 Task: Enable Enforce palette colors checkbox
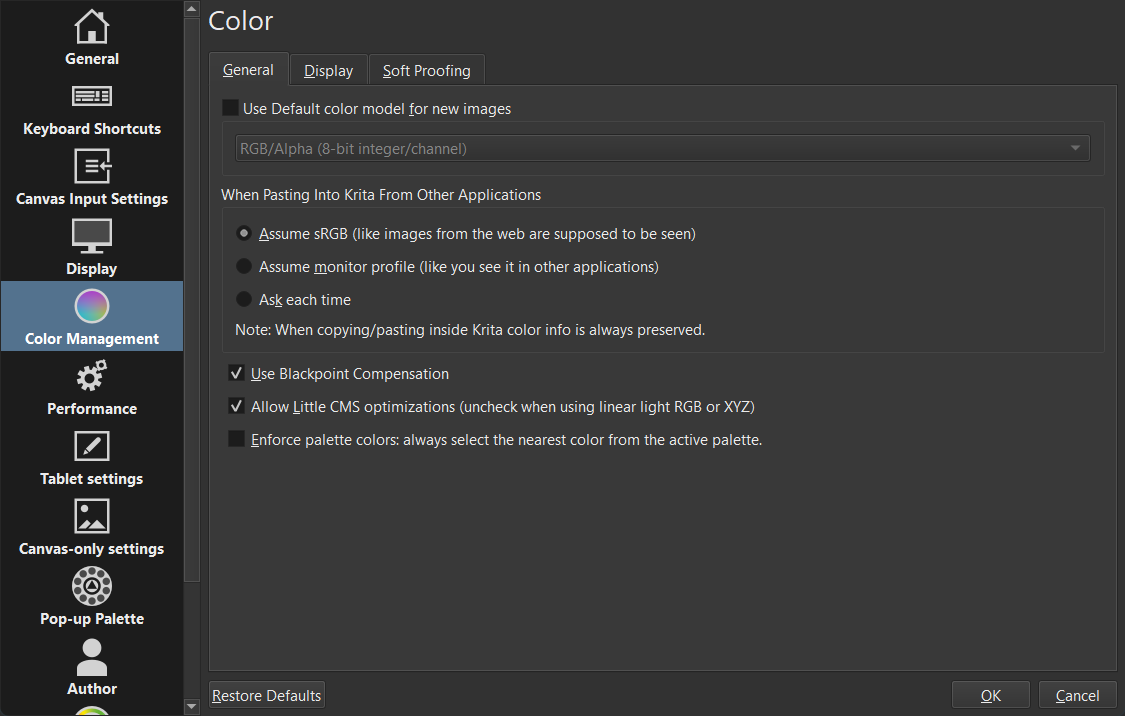237,439
